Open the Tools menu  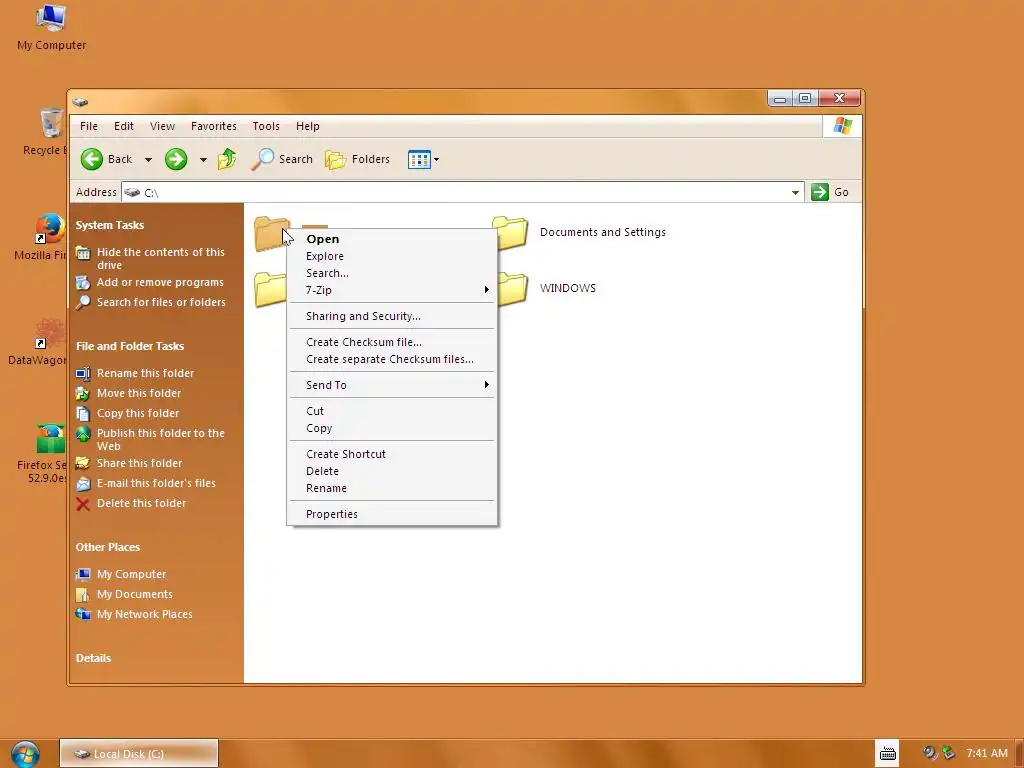click(266, 126)
